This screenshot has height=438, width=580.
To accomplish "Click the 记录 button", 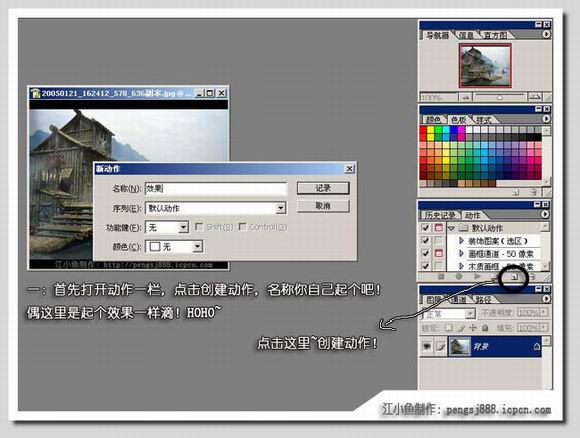I will 323,188.
